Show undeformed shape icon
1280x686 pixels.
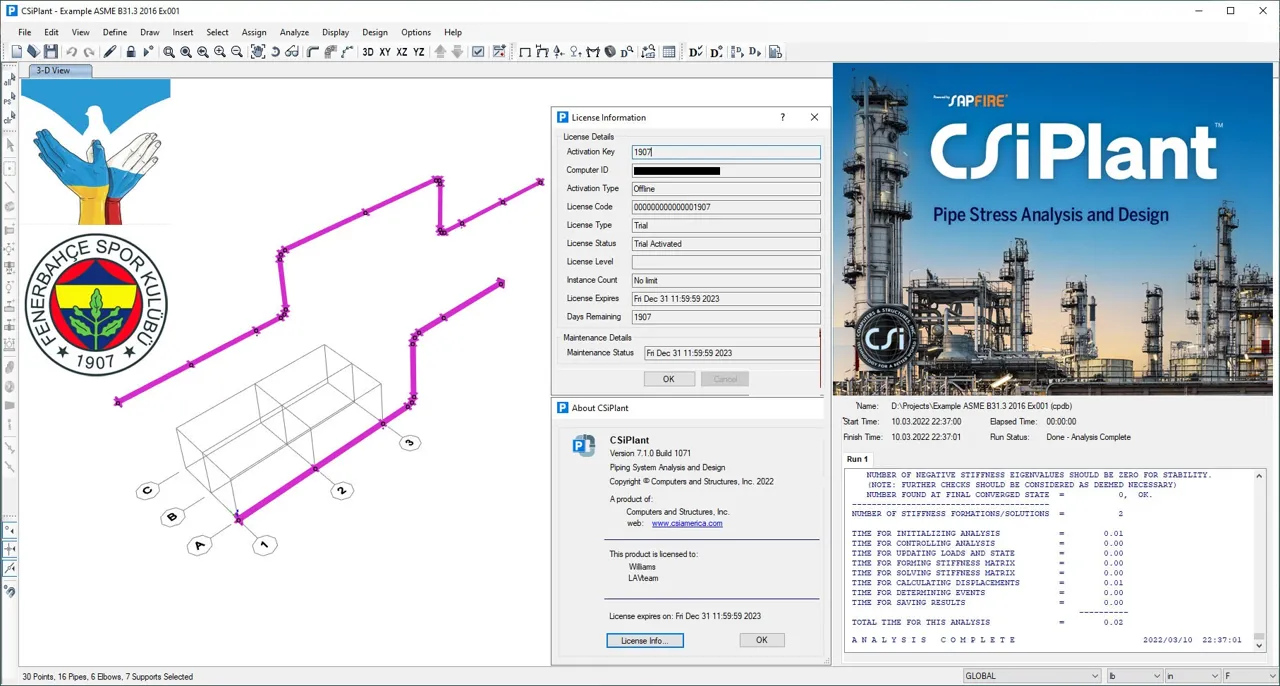pos(525,52)
